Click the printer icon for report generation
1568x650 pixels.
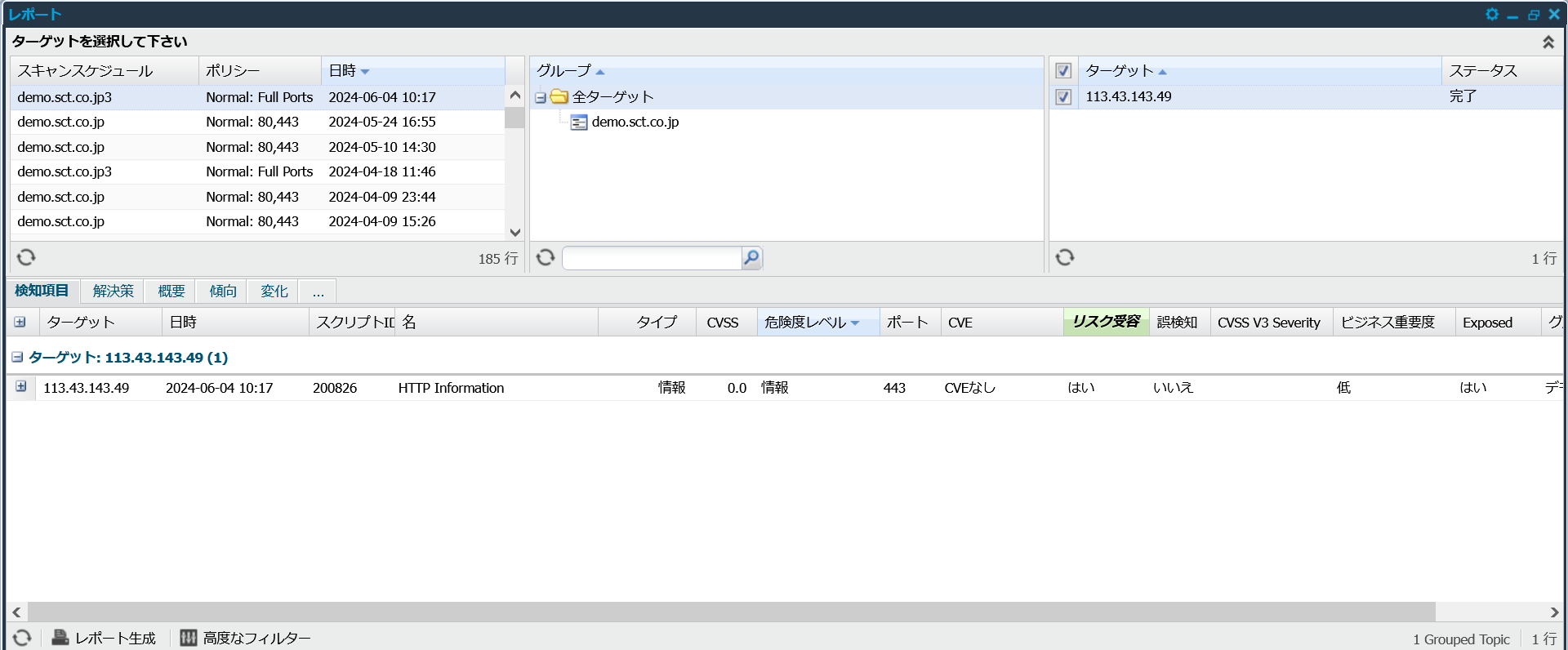(x=60, y=638)
